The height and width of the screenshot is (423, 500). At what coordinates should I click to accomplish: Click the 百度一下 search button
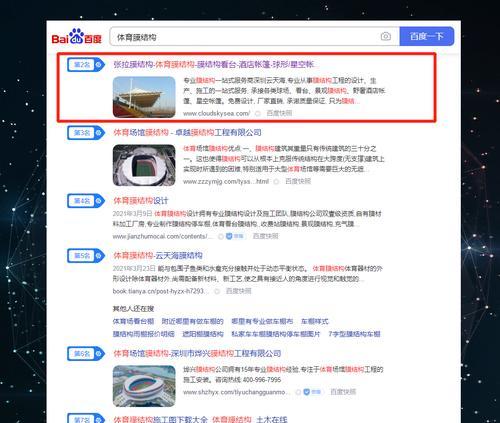(x=427, y=36)
